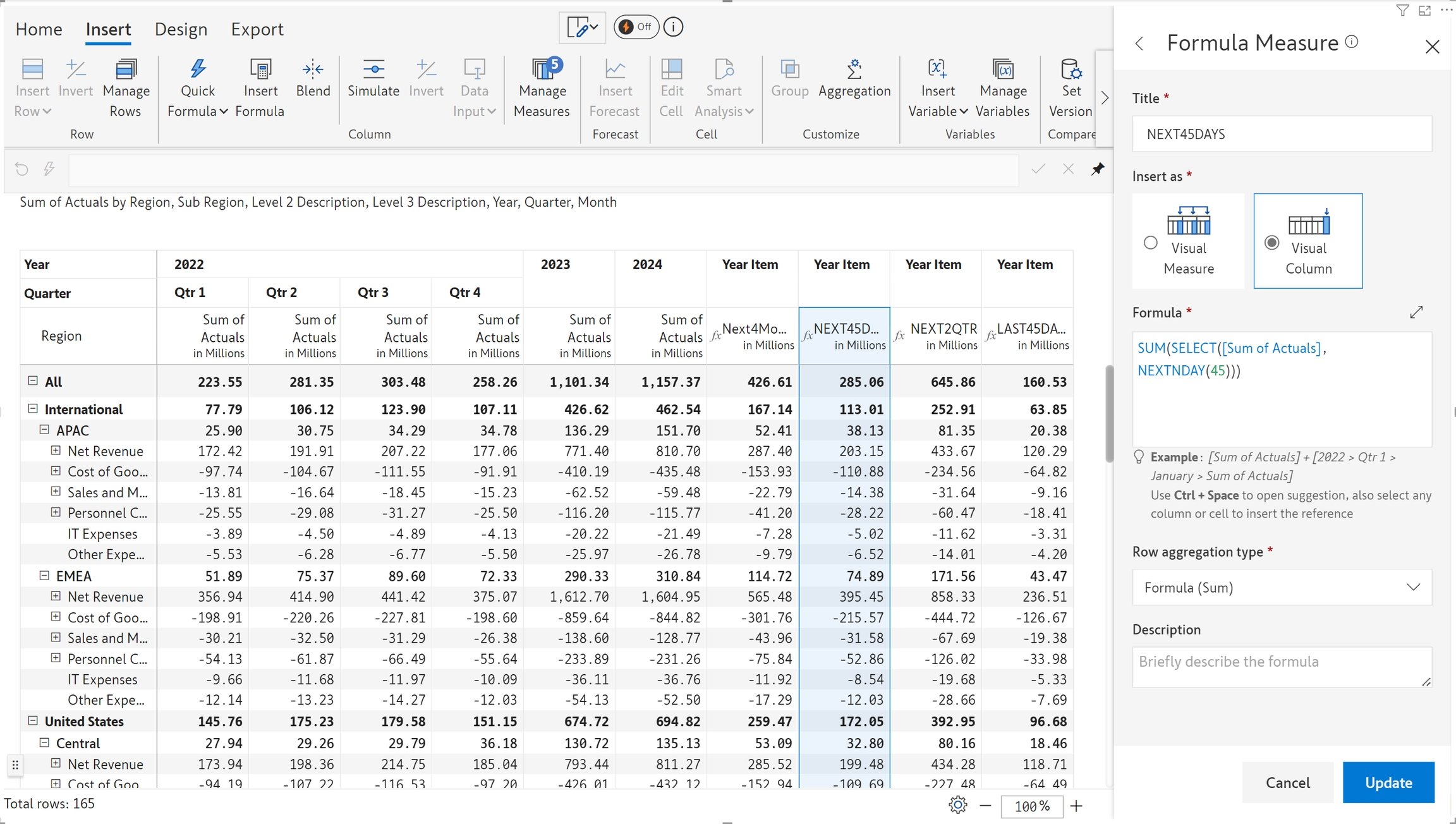Click the Simulate column icon
This screenshot has width=1456, height=824.
[373, 70]
